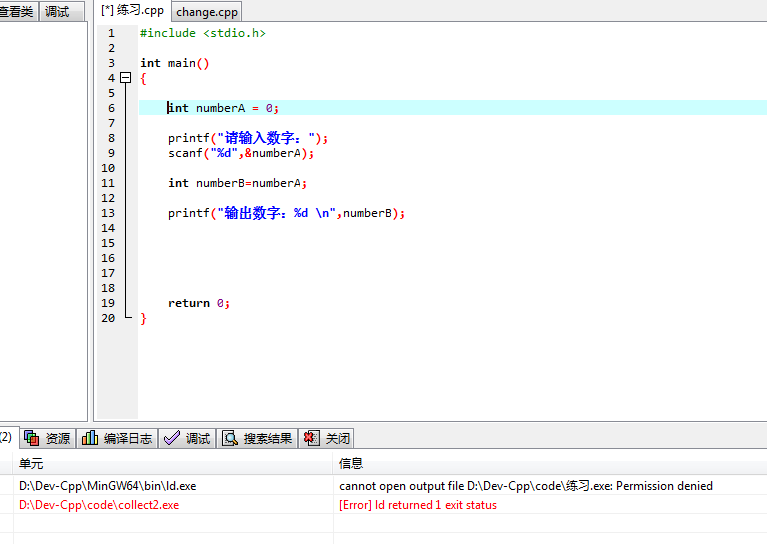Click the 'int numberB=numberA;' line
Viewport: 767px width, 544px height.
(238, 183)
